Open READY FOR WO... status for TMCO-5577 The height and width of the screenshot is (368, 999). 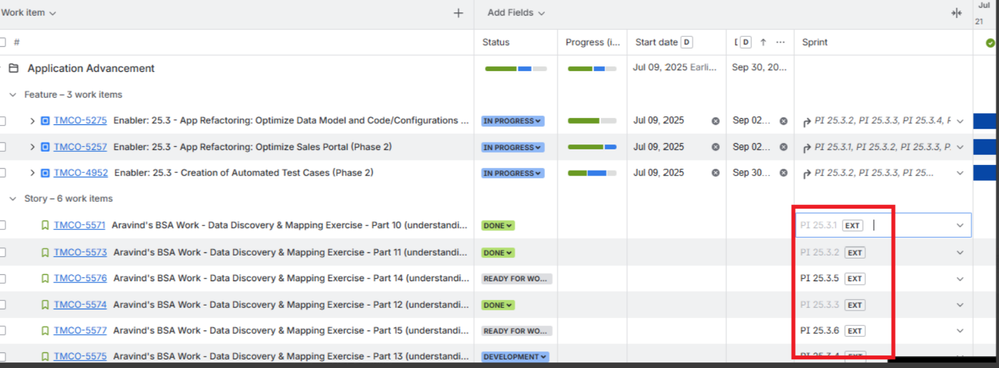[x=517, y=331]
